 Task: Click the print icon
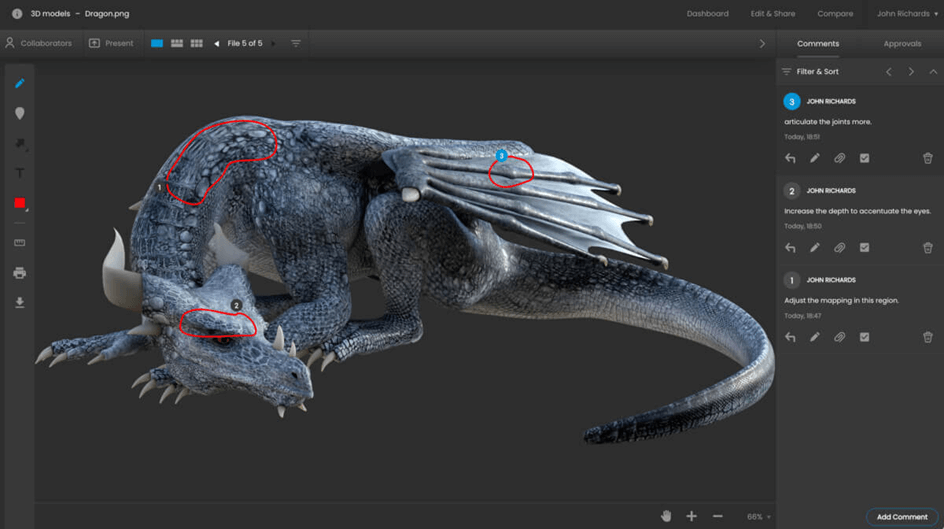(x=20, y=273)
